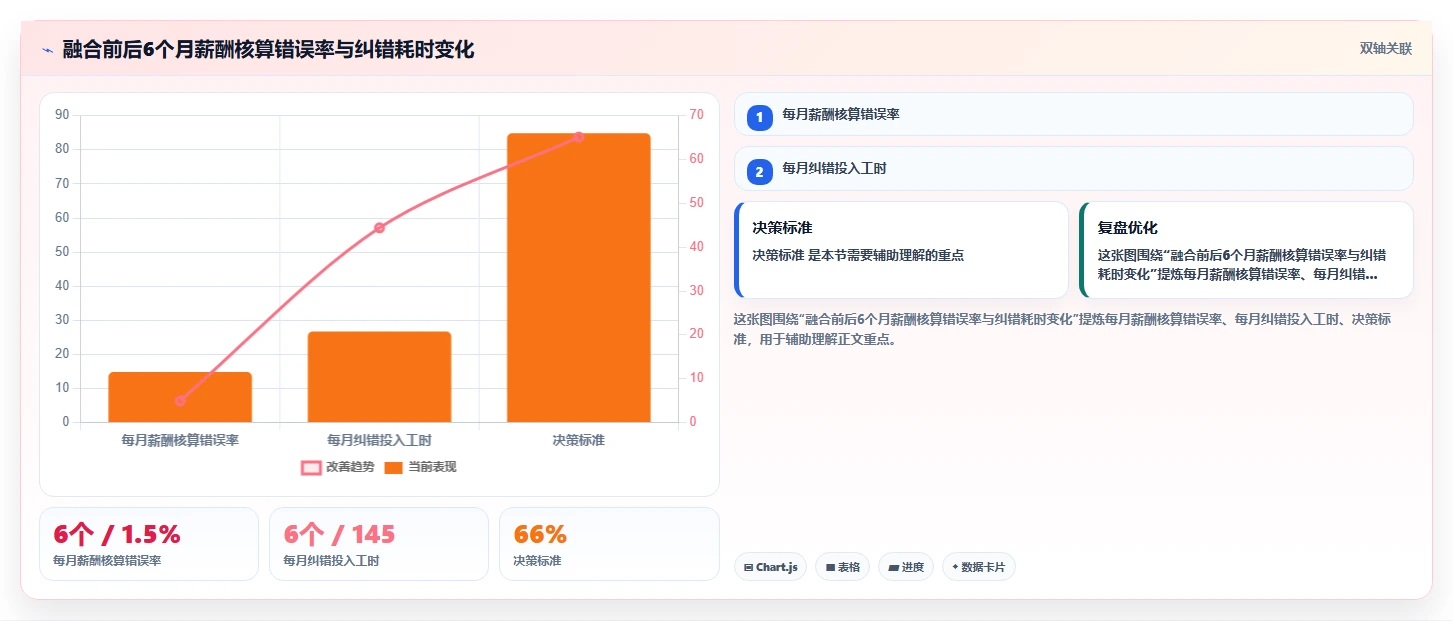Click the orange 当前表现 legend swatch
1453x621 pixels.
(394, 467)
